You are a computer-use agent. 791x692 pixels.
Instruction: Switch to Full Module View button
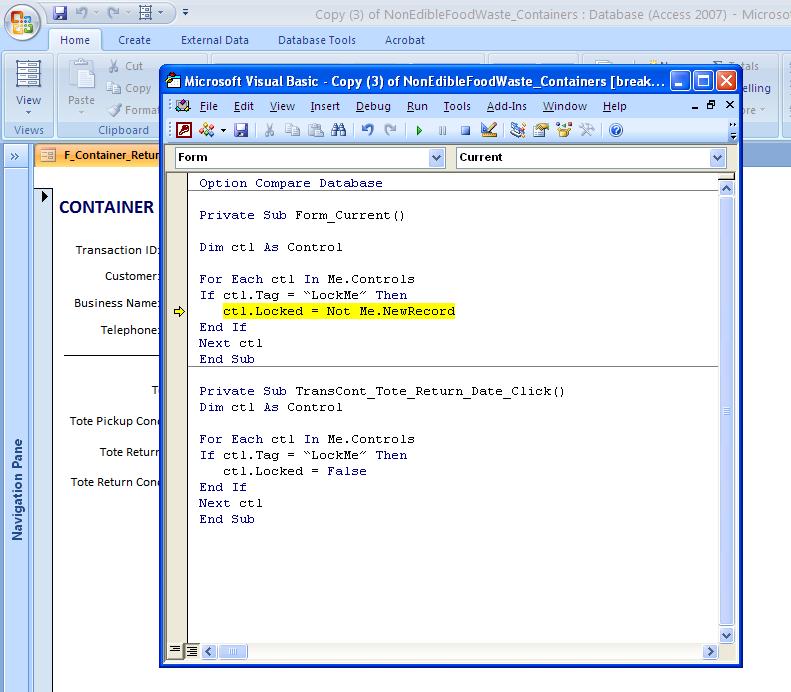(x=192, y=651)
